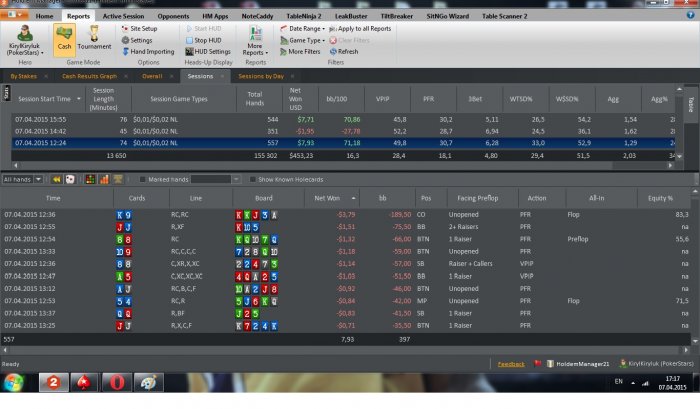
Task: Switch to Sessions by Day report tab
Action: point(261,76)
